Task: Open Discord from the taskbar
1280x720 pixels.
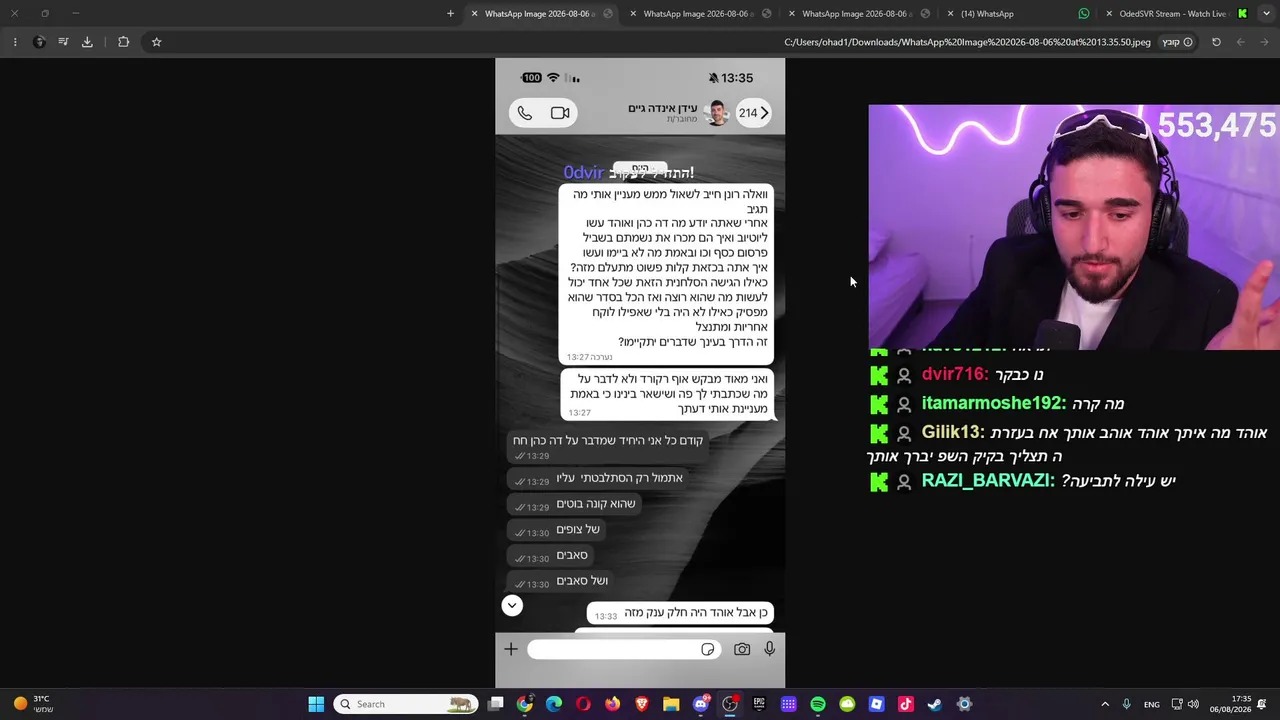Action: pyautogui.click(x=701, y=704)
